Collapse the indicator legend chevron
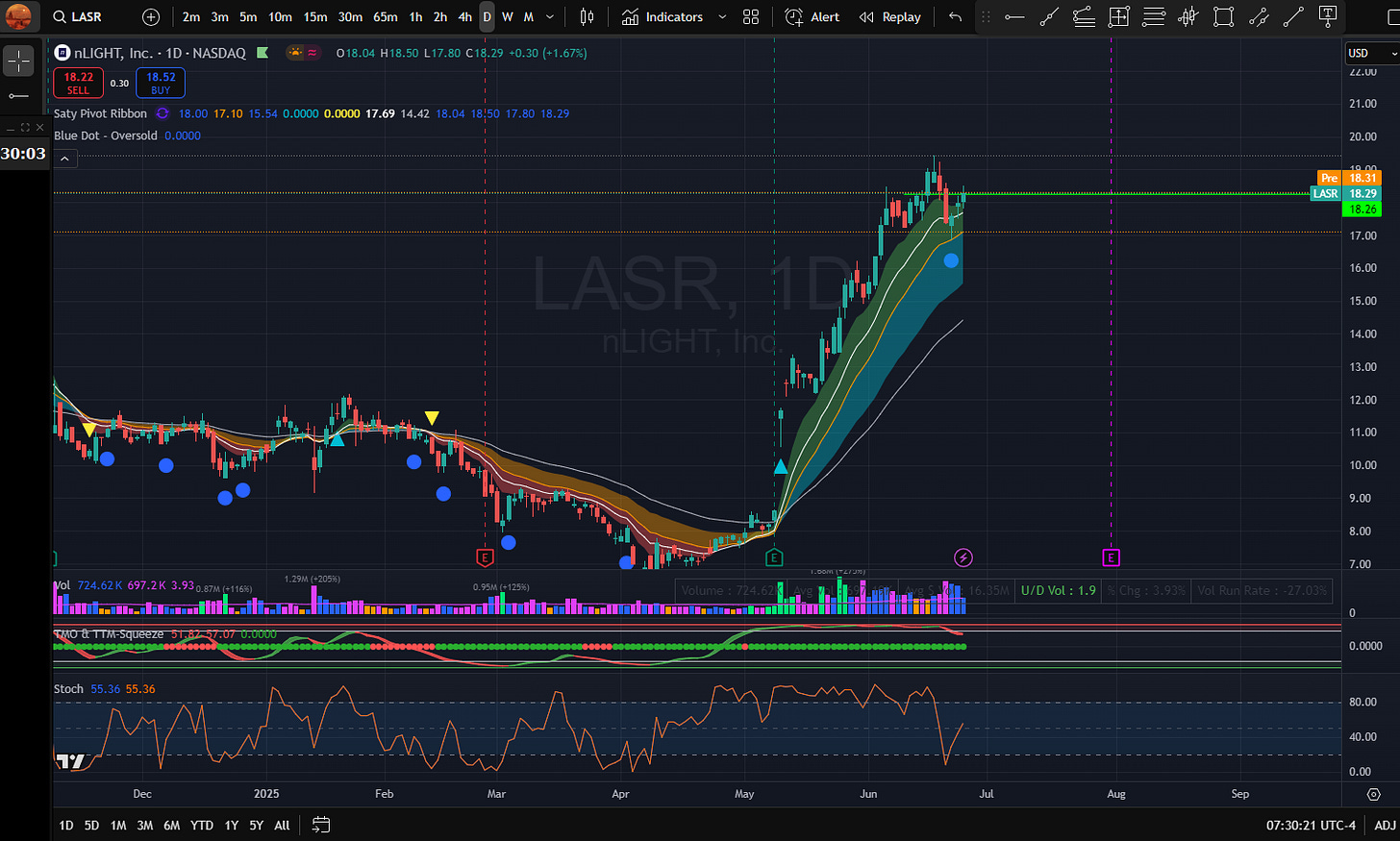Image resolution: width=1400 pixels, height=841 pixels. click(x=63, y=159)
